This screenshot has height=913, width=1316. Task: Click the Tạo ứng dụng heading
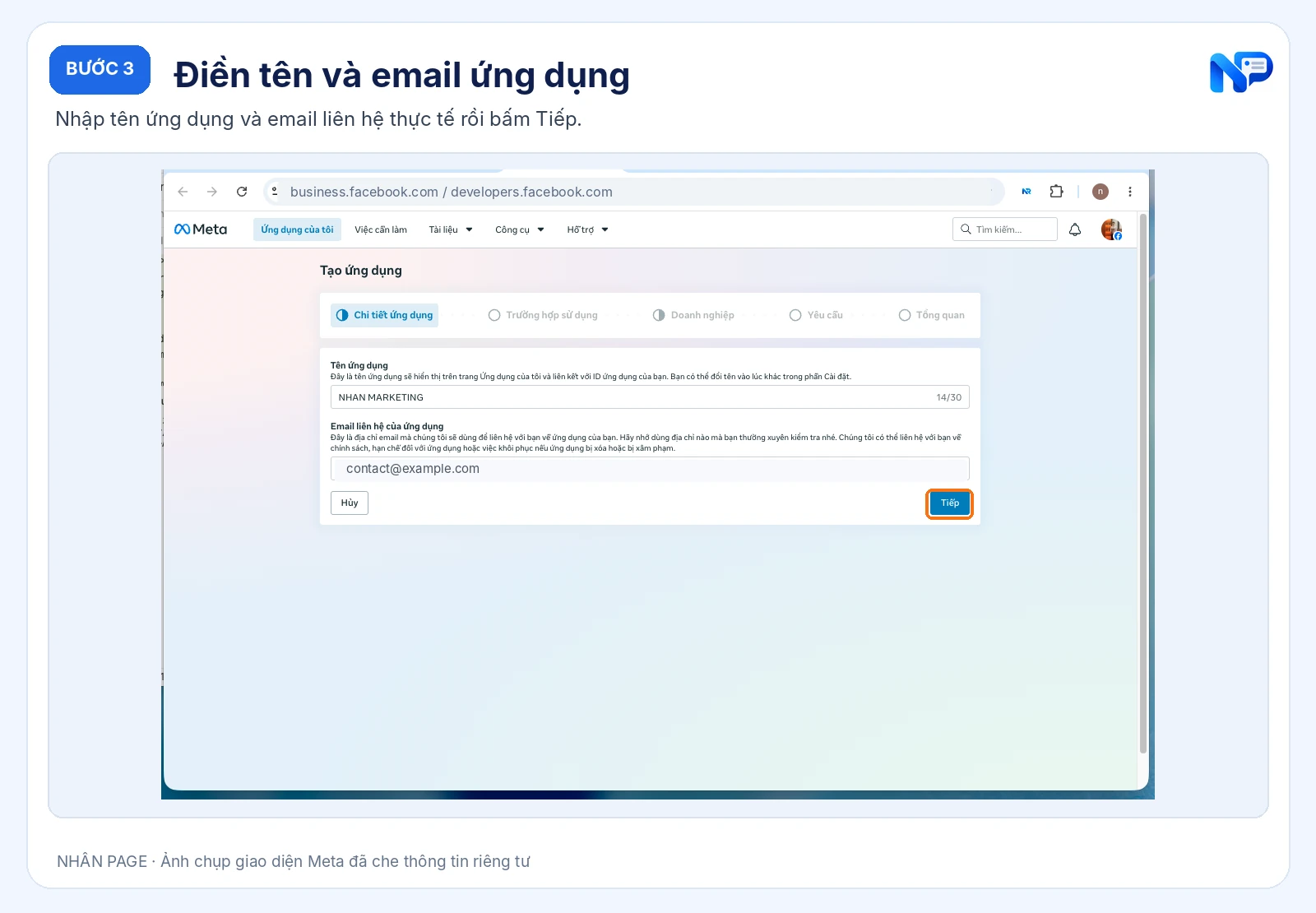(361, 271)
